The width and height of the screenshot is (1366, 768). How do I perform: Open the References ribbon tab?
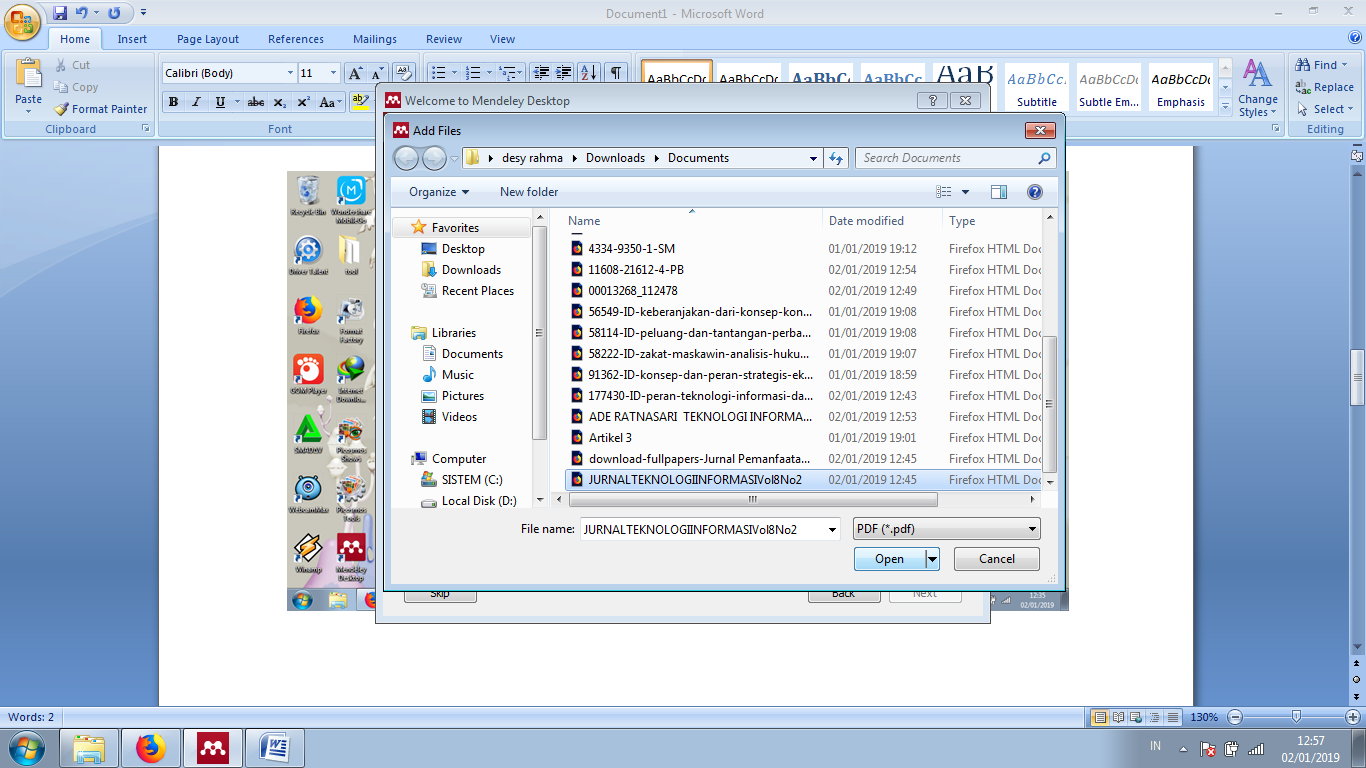tap(296, 39)
